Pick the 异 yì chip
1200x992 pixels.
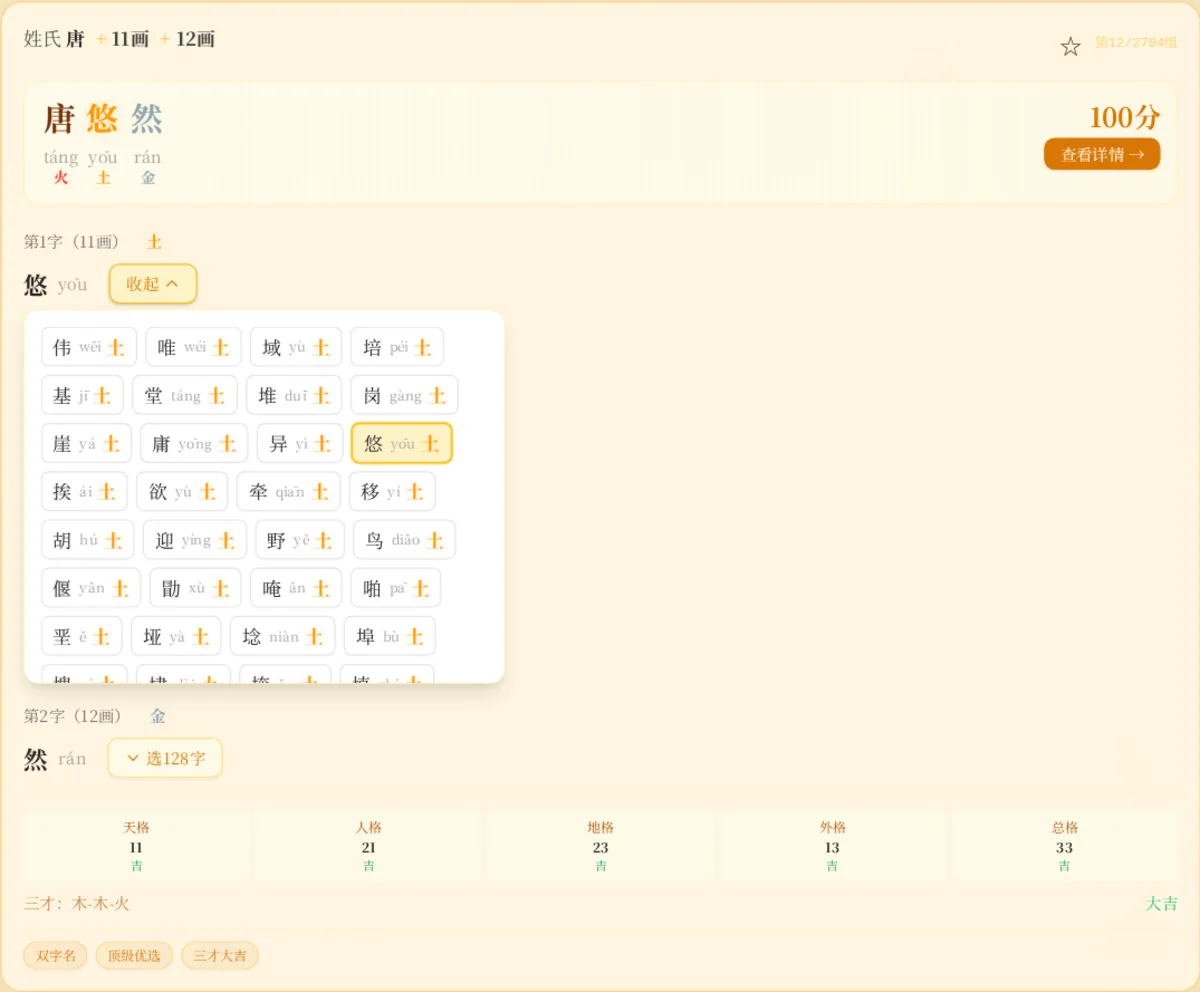(300, 443)
